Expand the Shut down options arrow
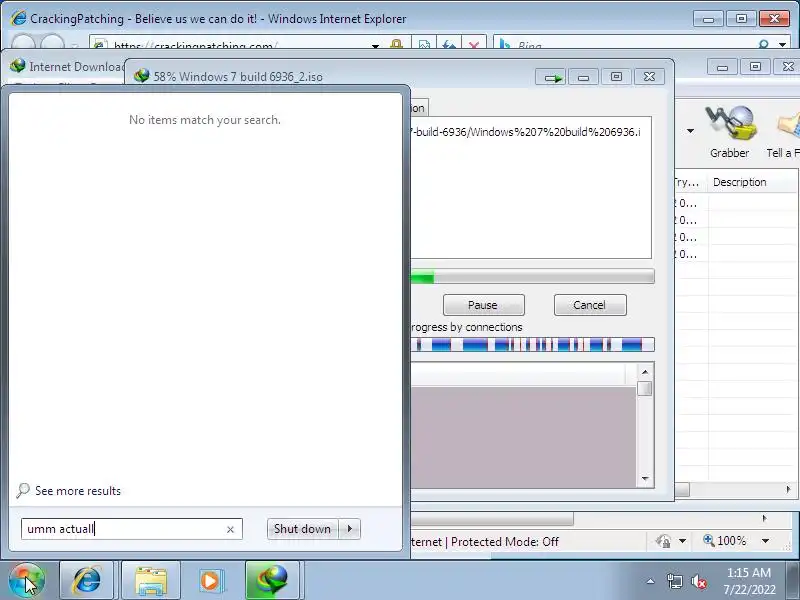The height and width of the screenshot is (600, 800). (x=349, y=529)
